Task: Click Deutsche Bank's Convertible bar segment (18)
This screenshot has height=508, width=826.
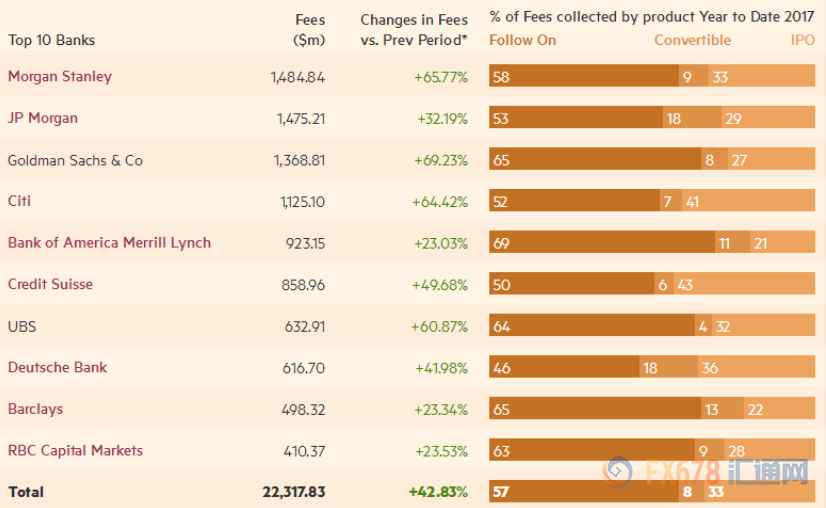Action: (667, 368)
